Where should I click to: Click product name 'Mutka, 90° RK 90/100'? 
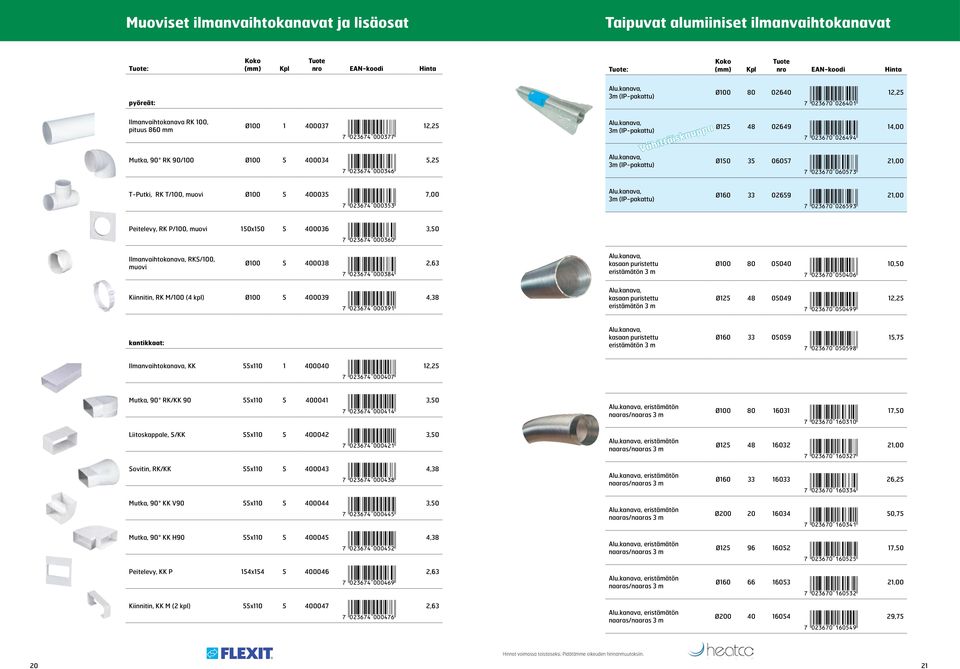161,160
